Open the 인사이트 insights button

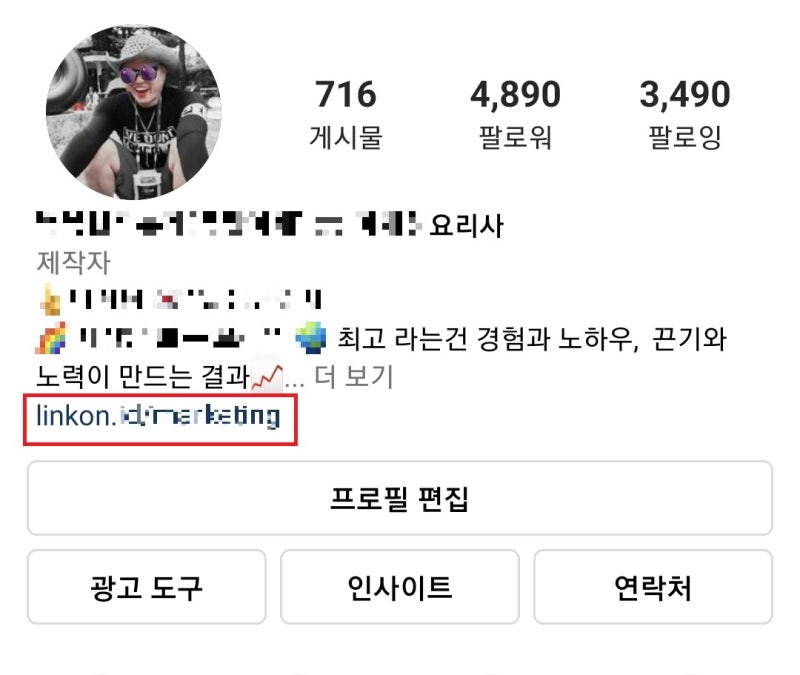coord(399,587)
